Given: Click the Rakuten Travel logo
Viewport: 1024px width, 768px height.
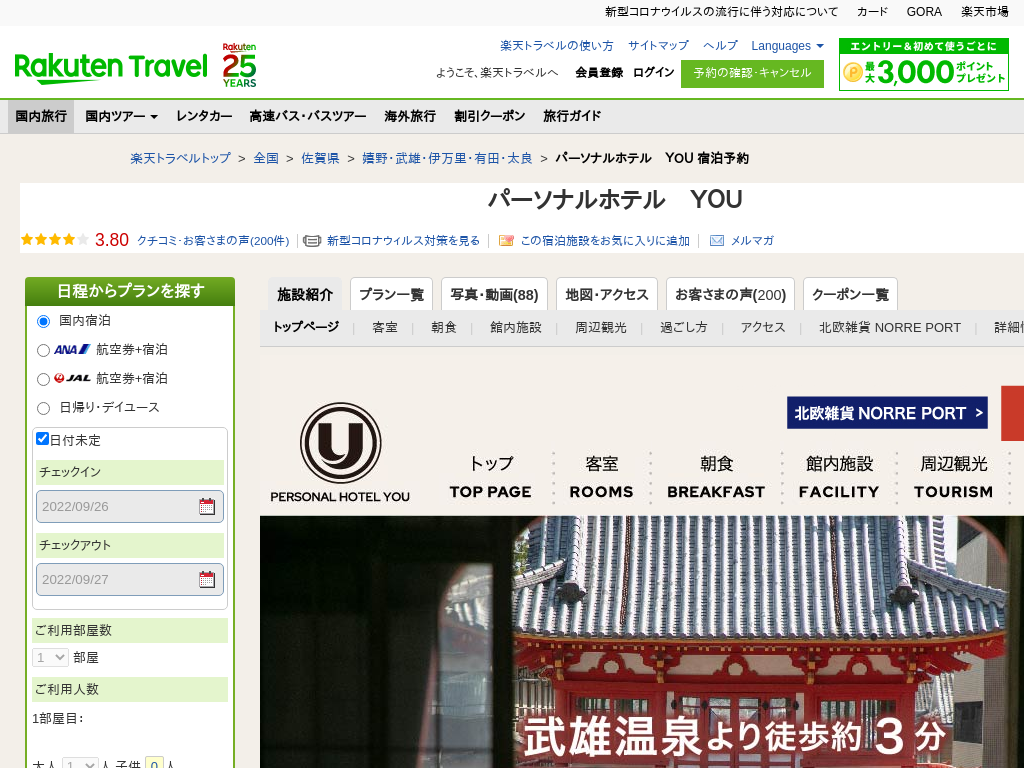Looking at the screenshot, I should (x=111, y=67).
